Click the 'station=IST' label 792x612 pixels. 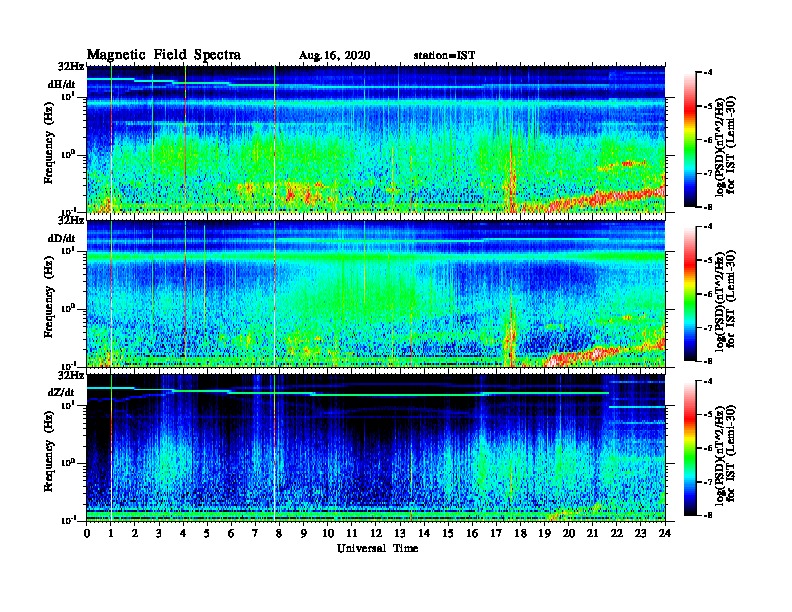click(444, 56)
